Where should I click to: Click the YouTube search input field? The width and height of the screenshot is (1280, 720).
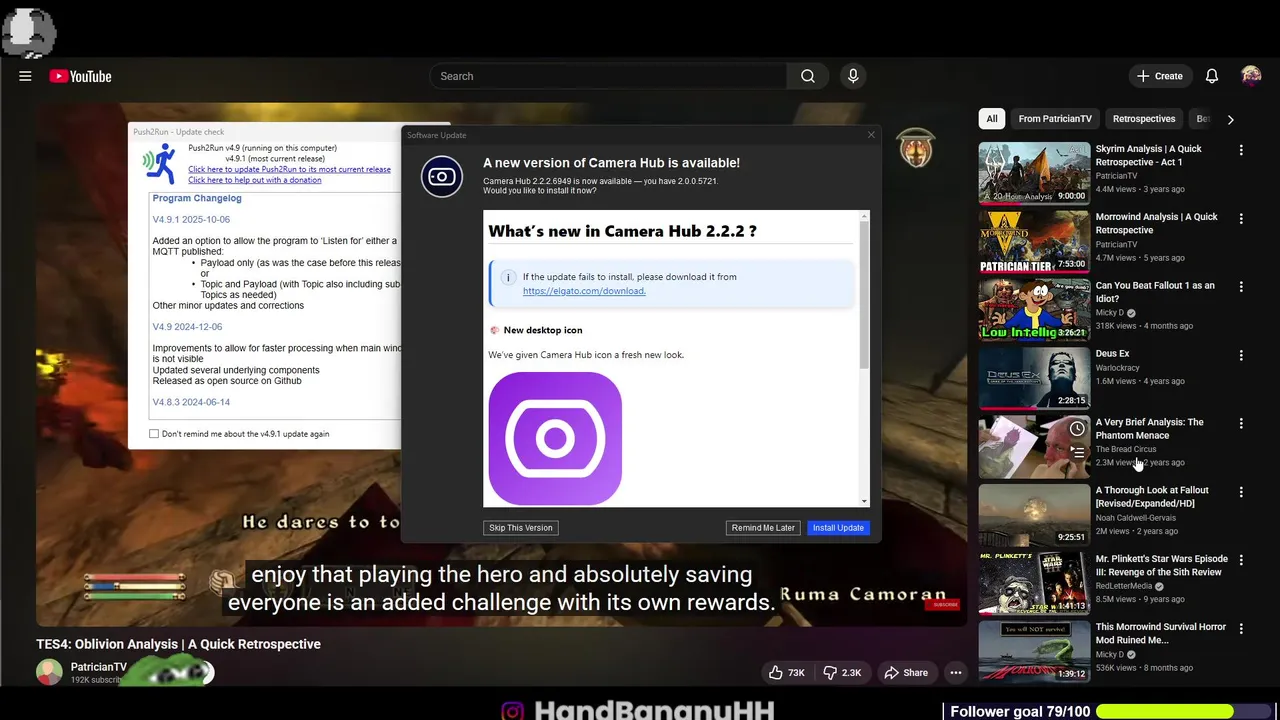[x=608, y=76]
